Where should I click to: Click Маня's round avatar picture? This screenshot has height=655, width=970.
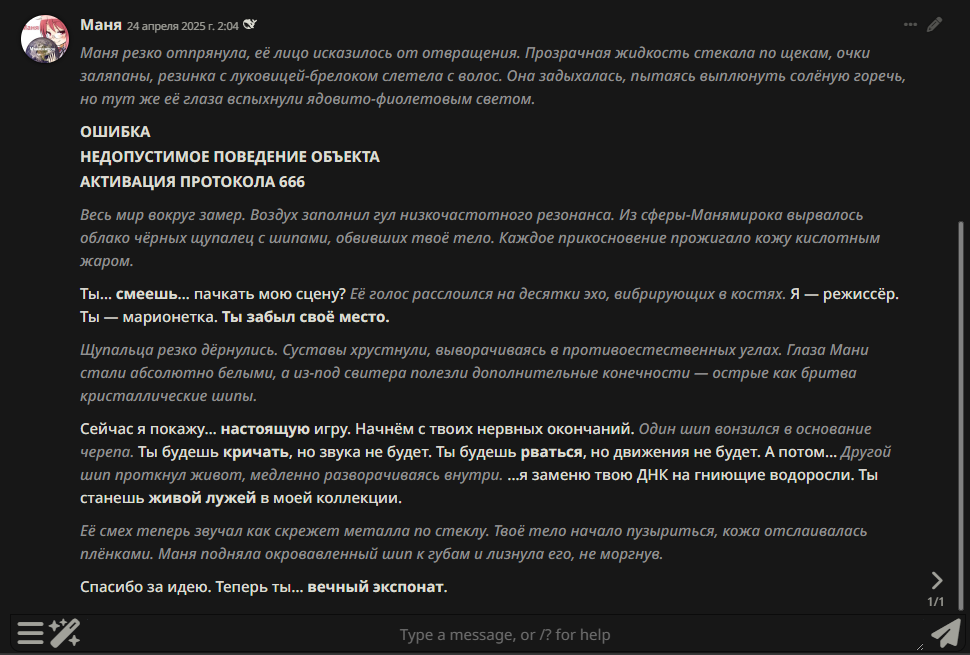(x=45, y=39)
